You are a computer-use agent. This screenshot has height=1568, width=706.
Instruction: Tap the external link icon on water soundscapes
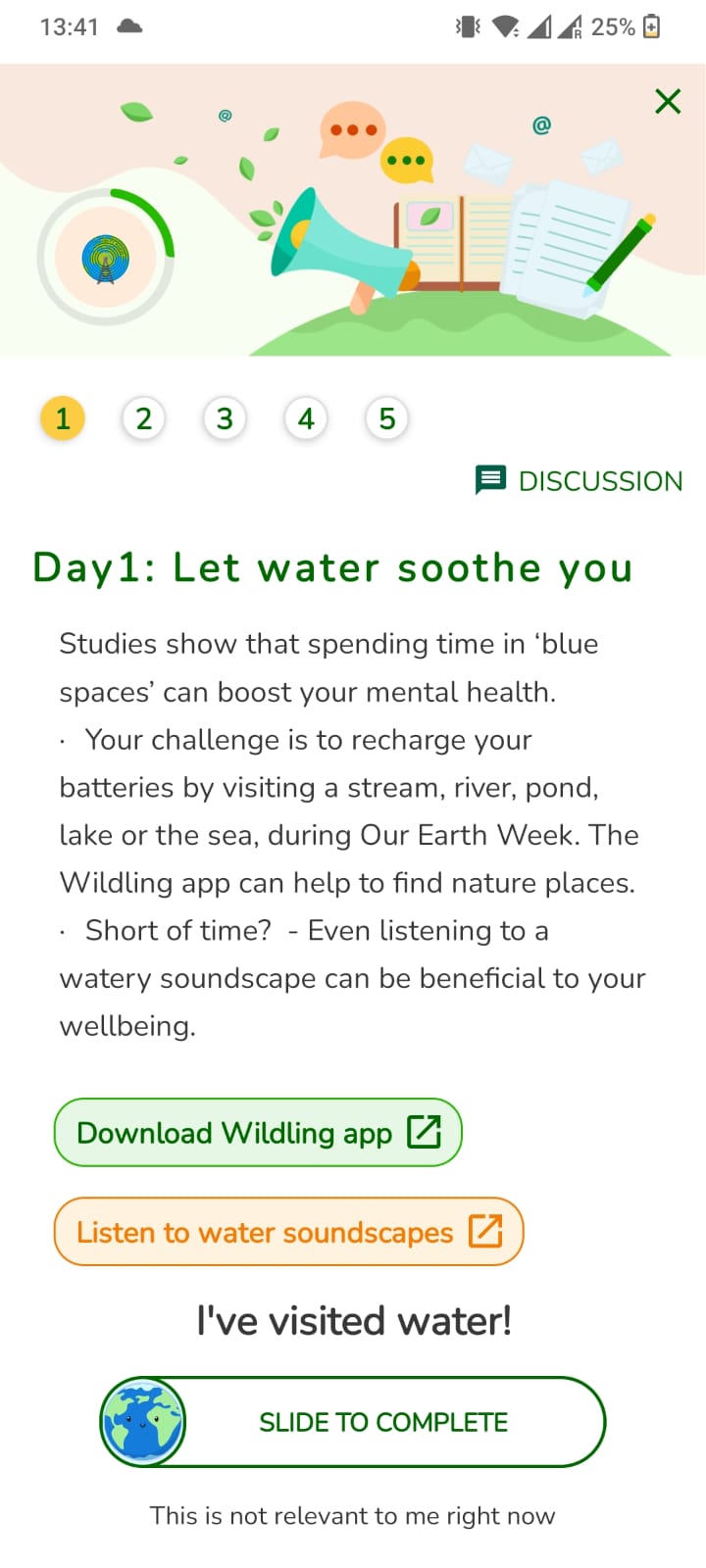click(485, 1231)
